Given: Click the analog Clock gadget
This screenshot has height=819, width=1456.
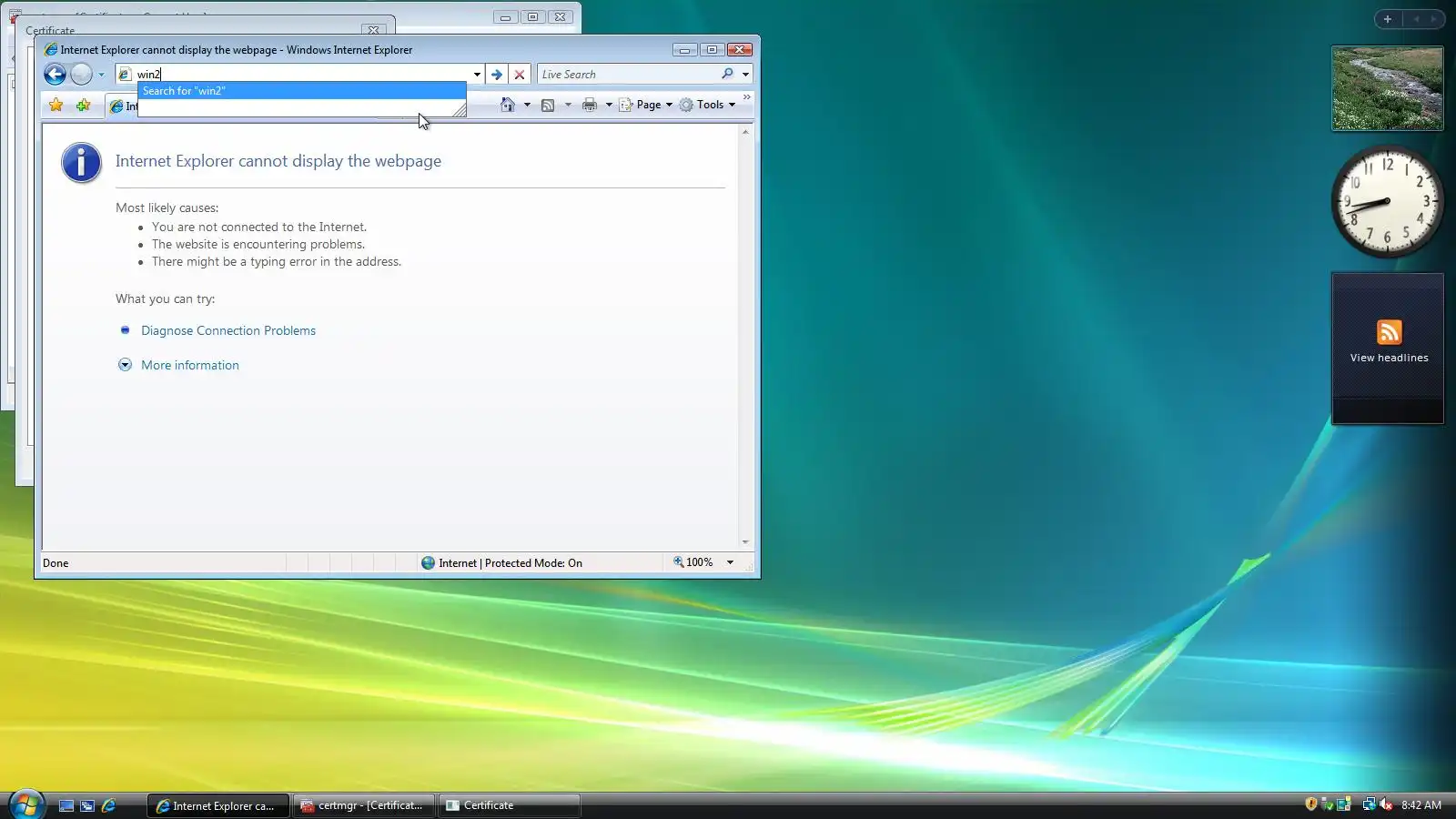Looking at the screenshot, I should (x=1388, y=202).
